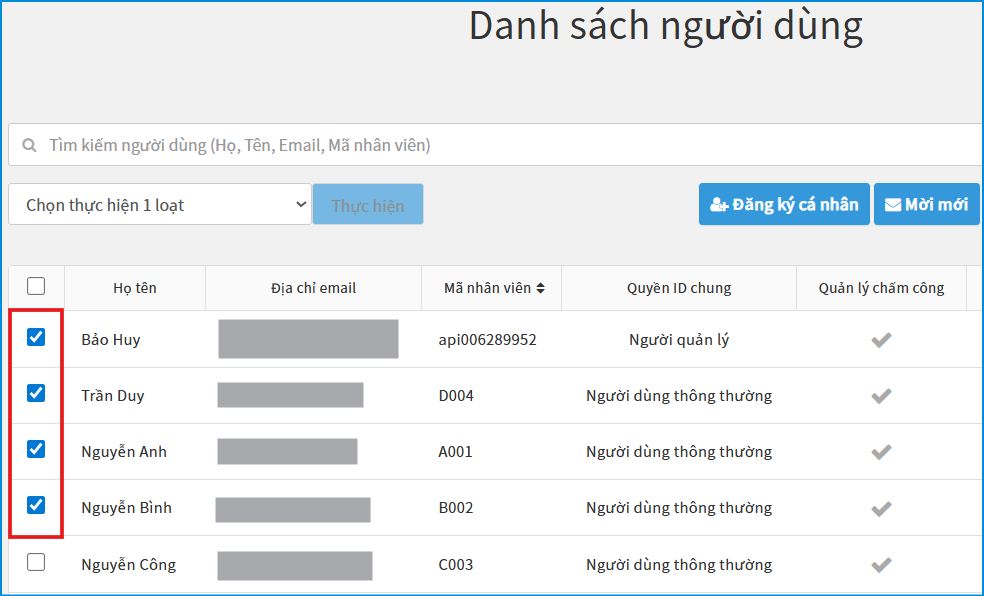The height and width of the screenshot is (596, 984).
Task: Click the Mời mới invite button
Action: click(x=926, y=205)
